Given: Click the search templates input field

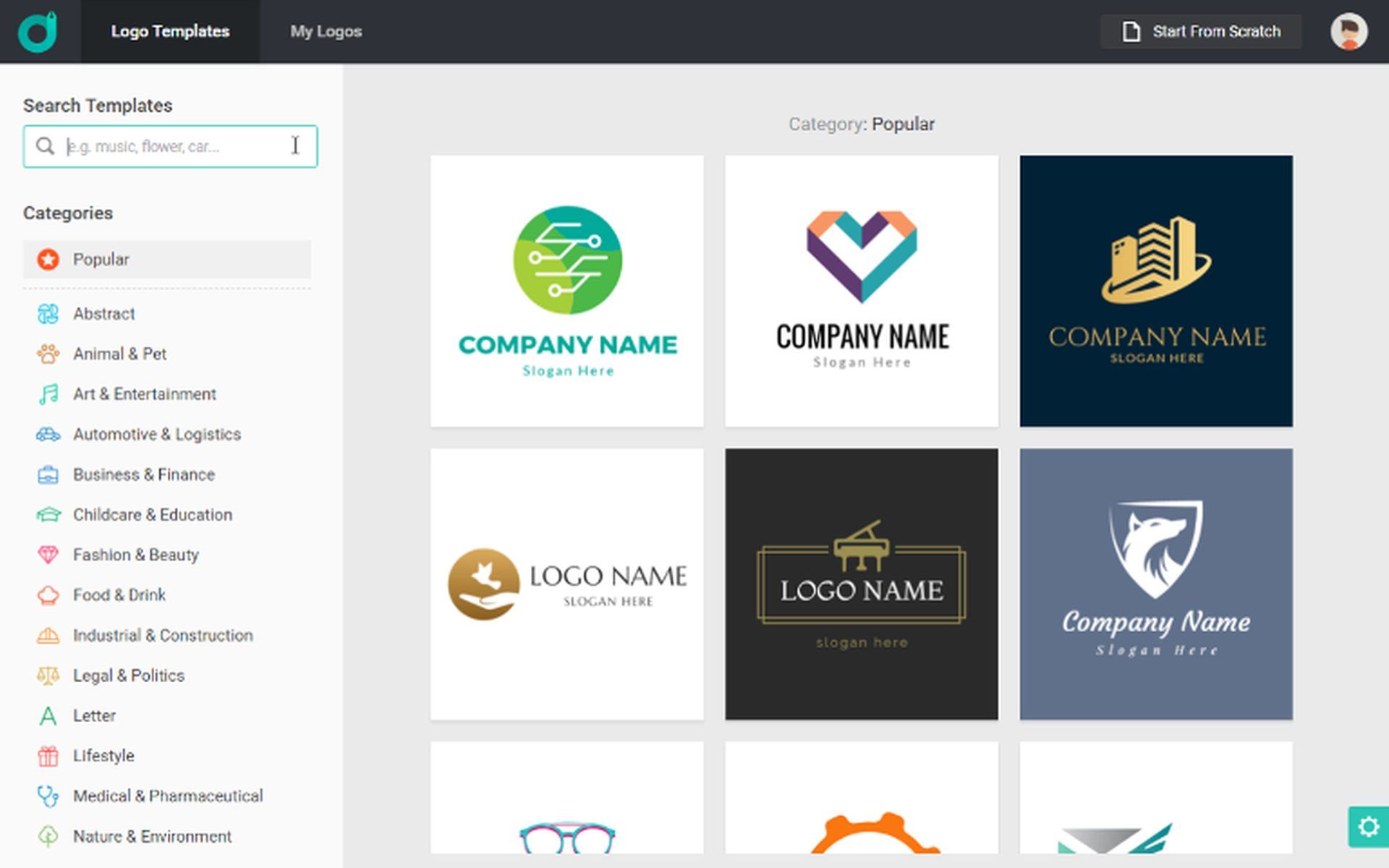Looking at the screenshot, I should (x=170, y=146).
